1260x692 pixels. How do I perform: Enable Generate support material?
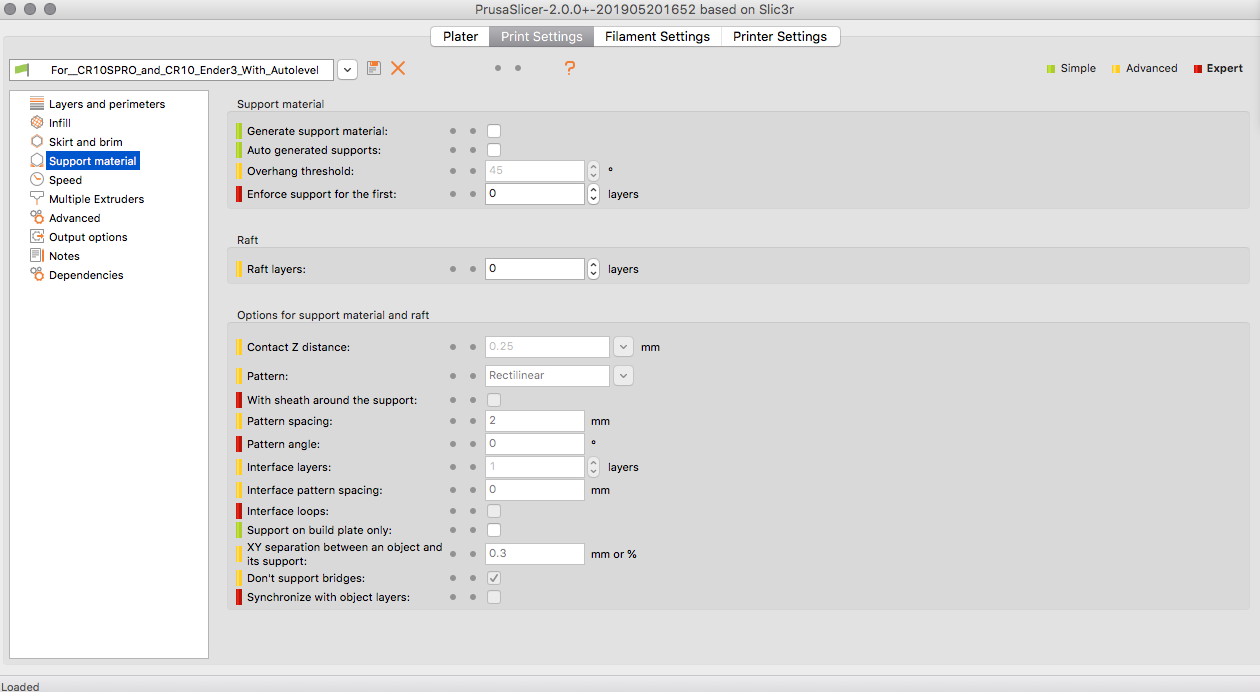pos(494,130)
